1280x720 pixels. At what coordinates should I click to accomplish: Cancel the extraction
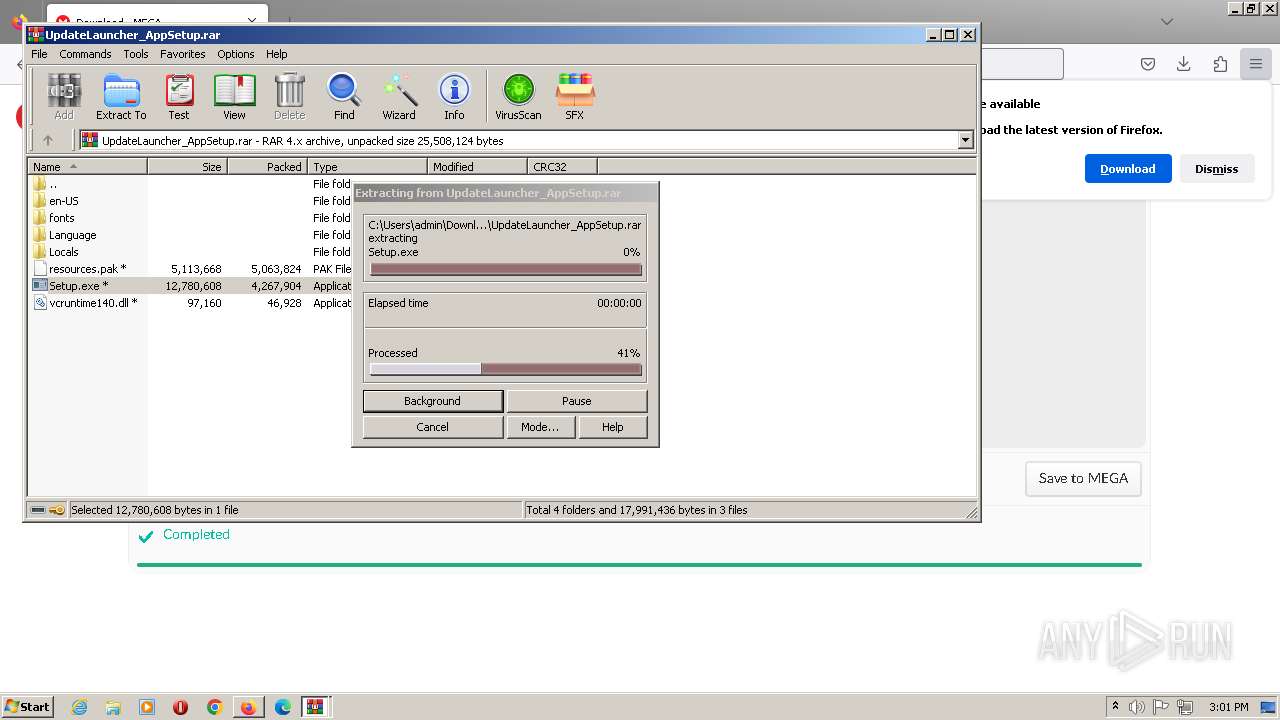(x=433, y=427)
